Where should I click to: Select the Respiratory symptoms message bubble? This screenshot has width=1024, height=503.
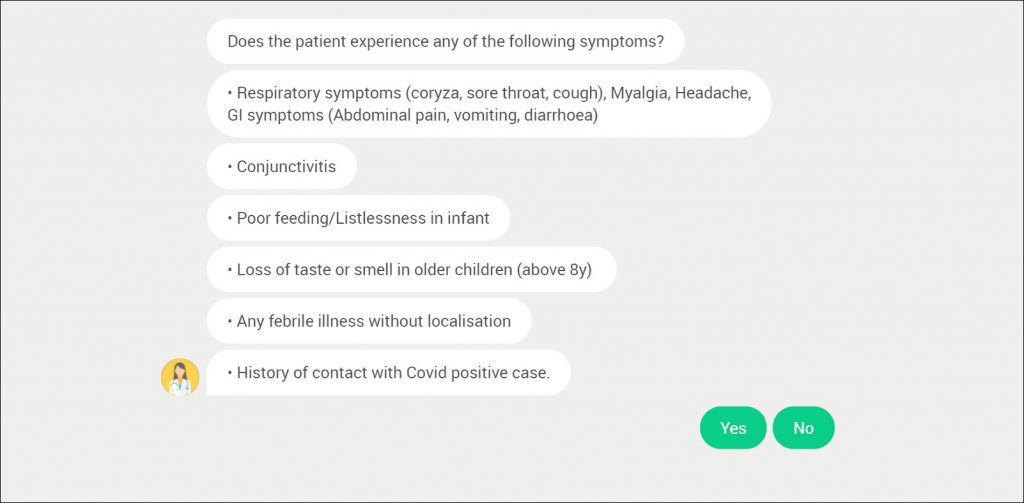click(x=488, y=104)
